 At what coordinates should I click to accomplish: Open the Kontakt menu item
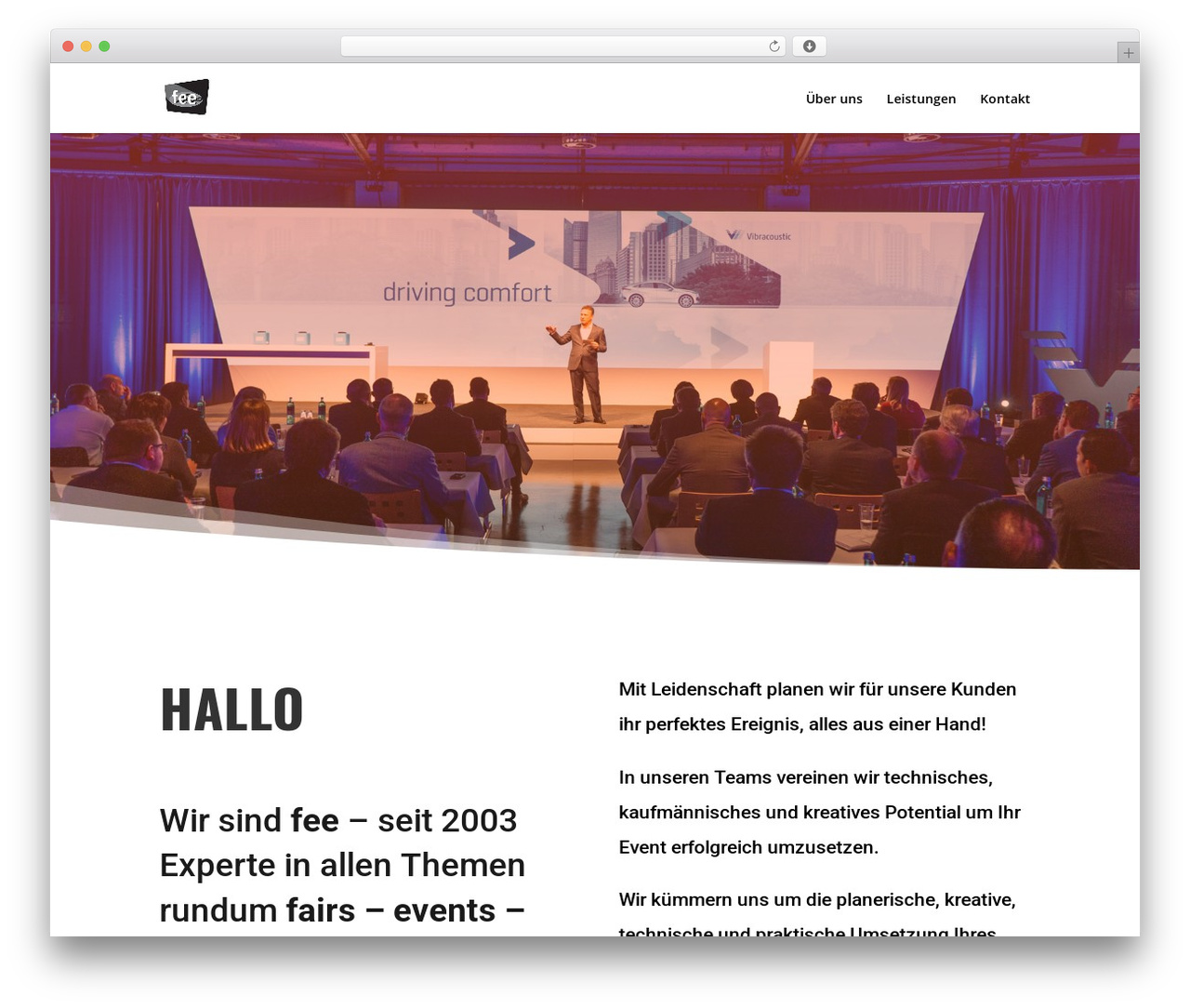point(1005,99)
